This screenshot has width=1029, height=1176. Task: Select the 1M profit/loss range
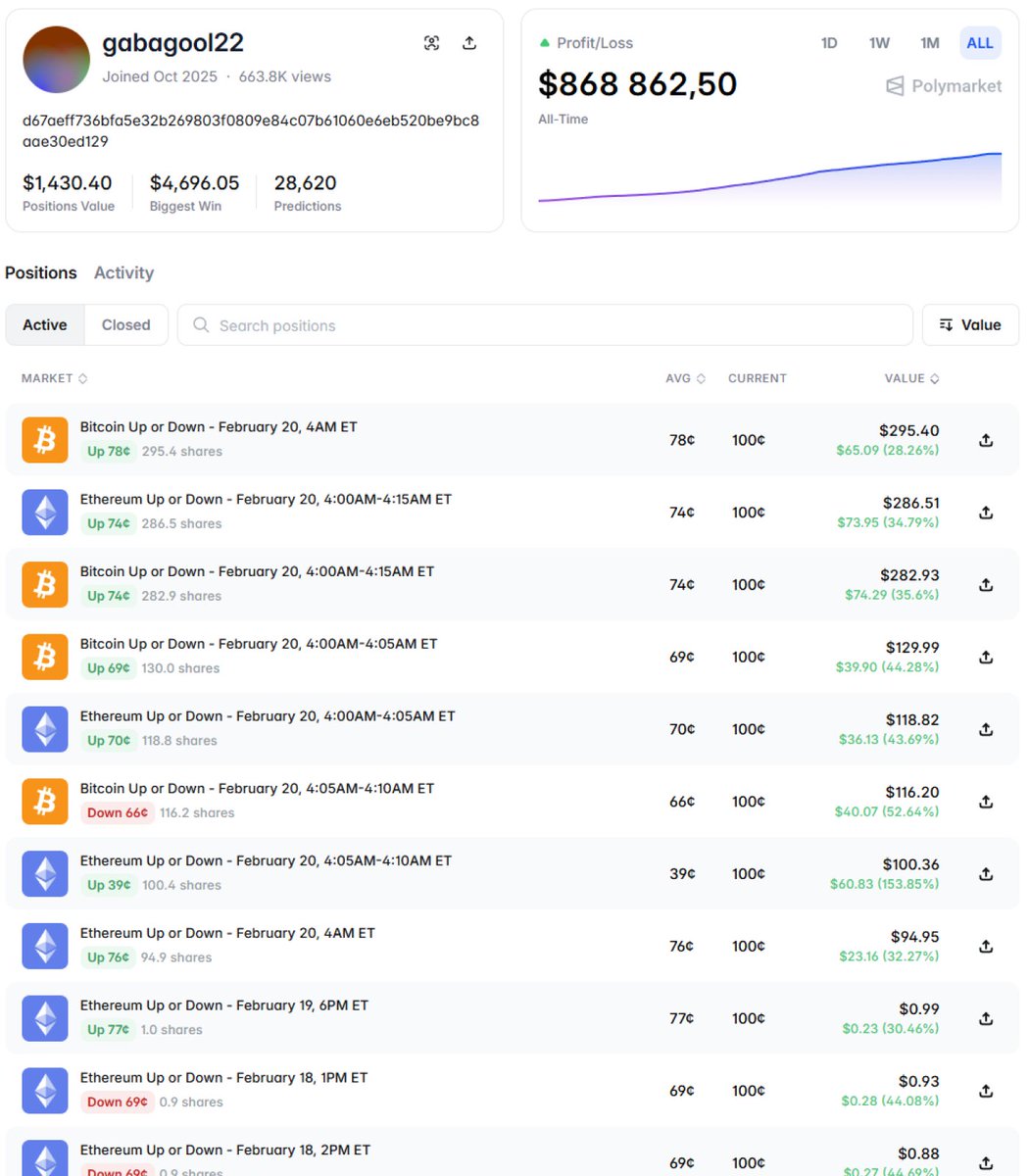929,43
